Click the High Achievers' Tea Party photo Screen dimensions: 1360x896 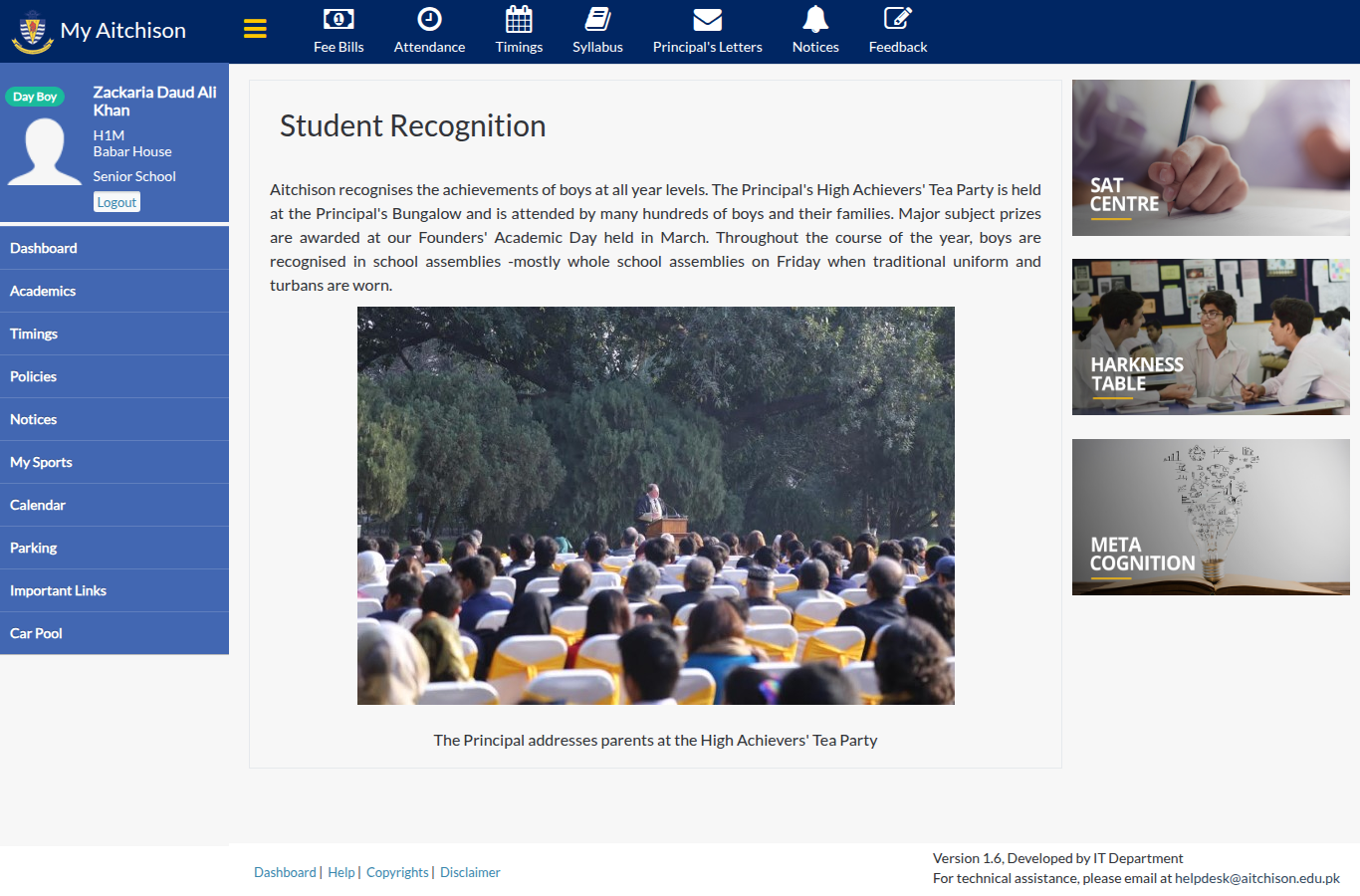point(656,506)
